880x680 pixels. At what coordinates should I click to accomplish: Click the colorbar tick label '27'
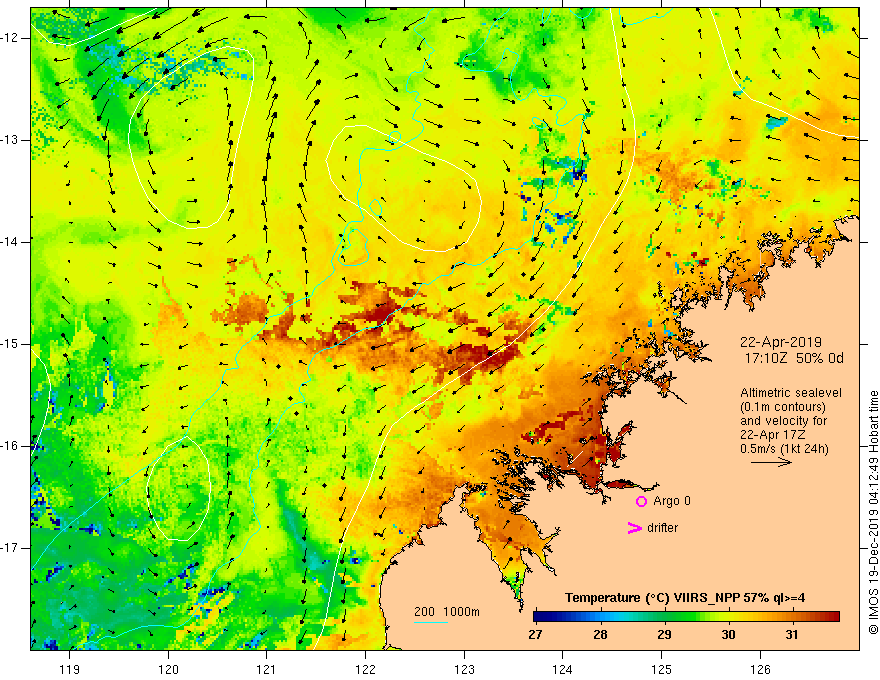click(x=535, y=635)
